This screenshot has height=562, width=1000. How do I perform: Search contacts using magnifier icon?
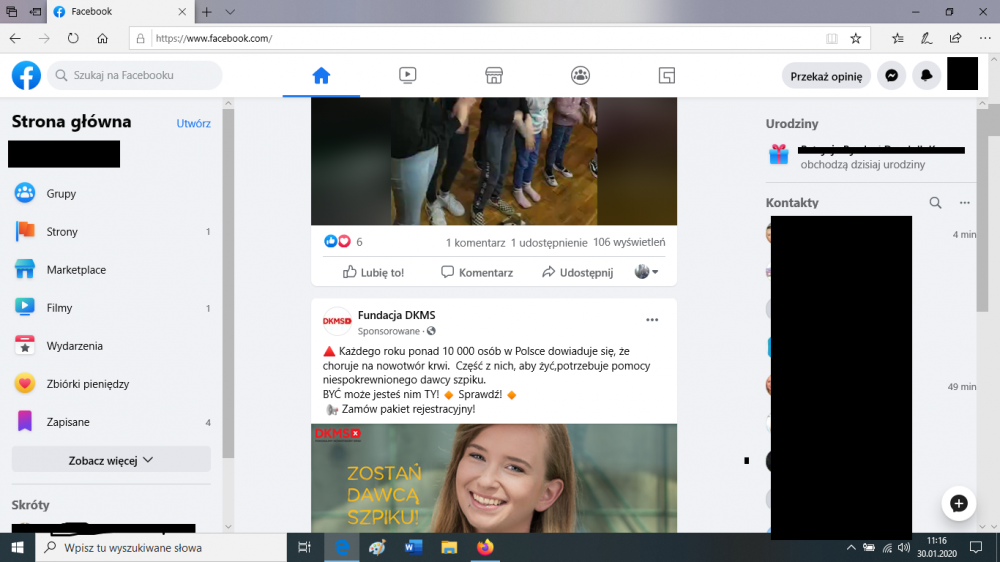[x=935, y=203]
